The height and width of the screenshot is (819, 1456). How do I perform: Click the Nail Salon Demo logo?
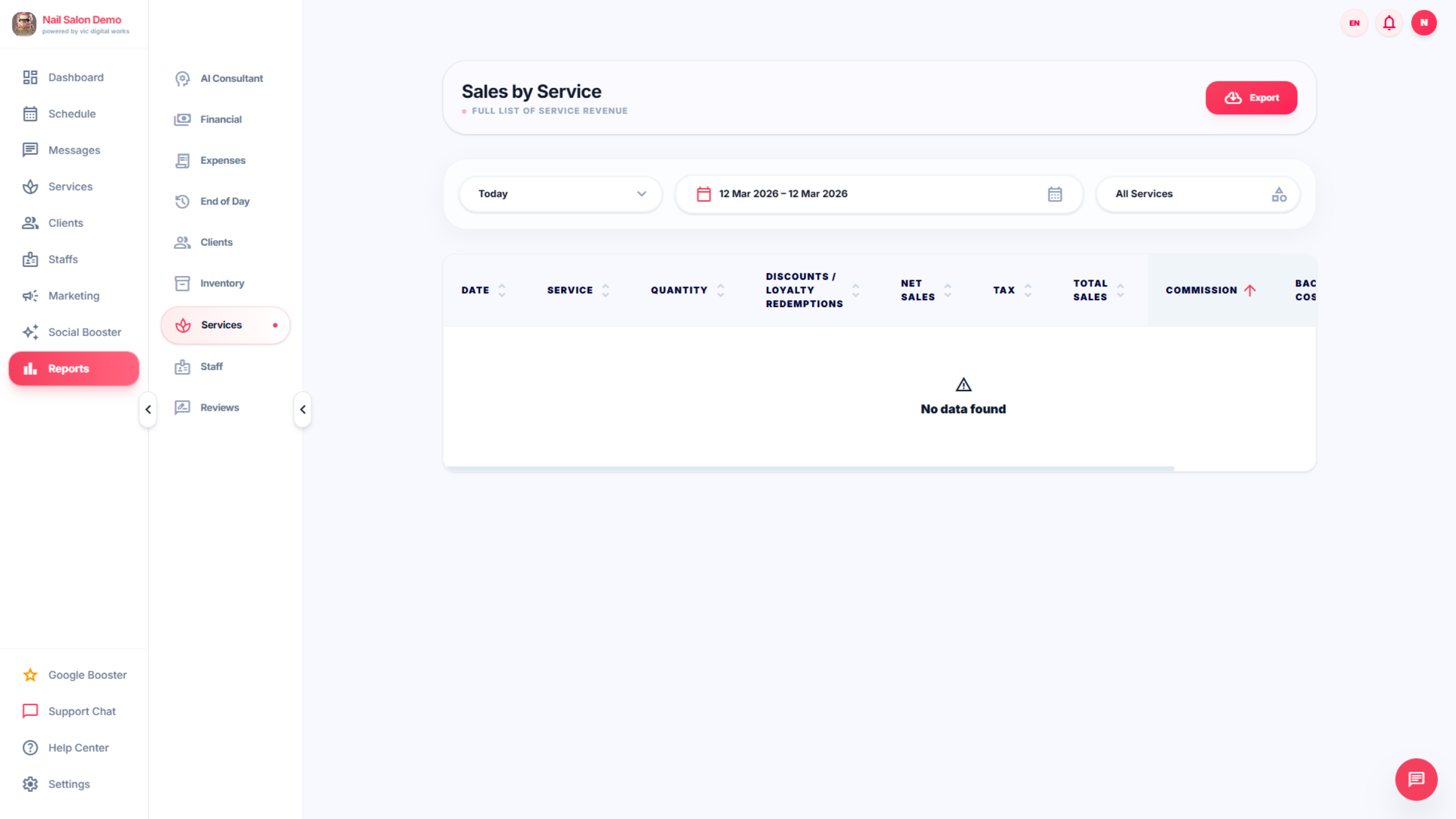[x=24, y=24]
